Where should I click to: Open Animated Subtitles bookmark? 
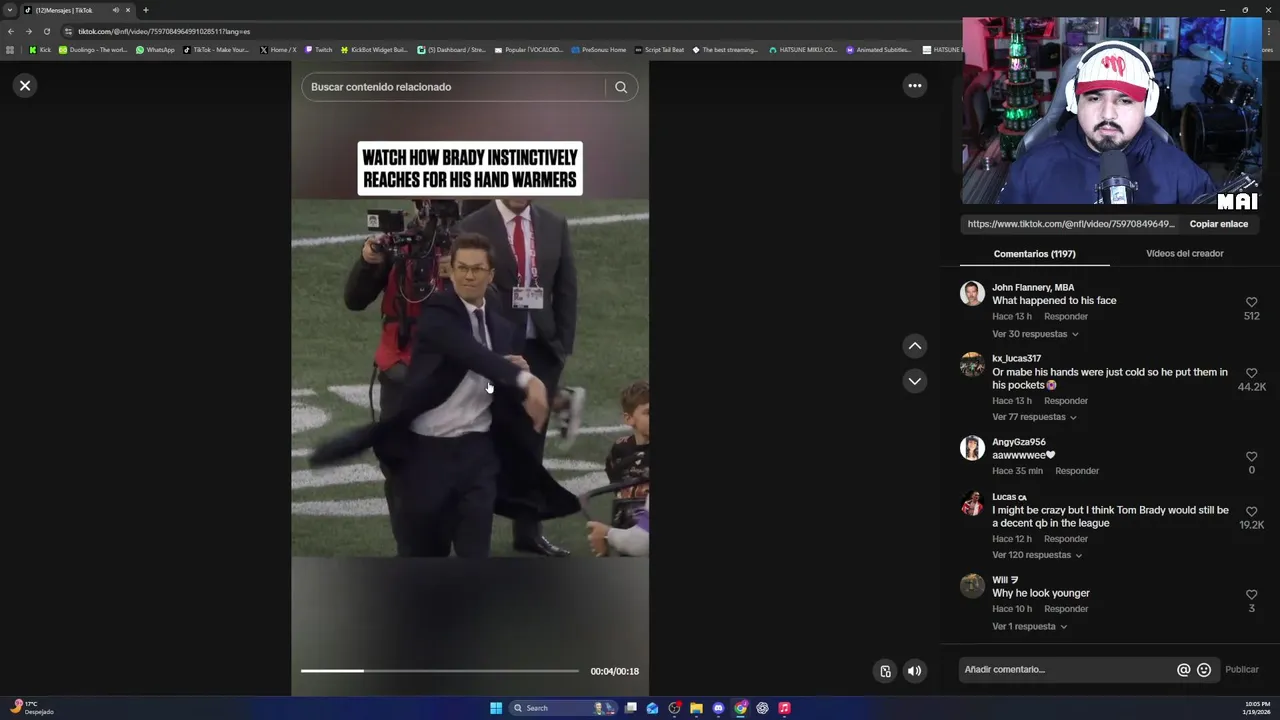(x=879, y=50)
